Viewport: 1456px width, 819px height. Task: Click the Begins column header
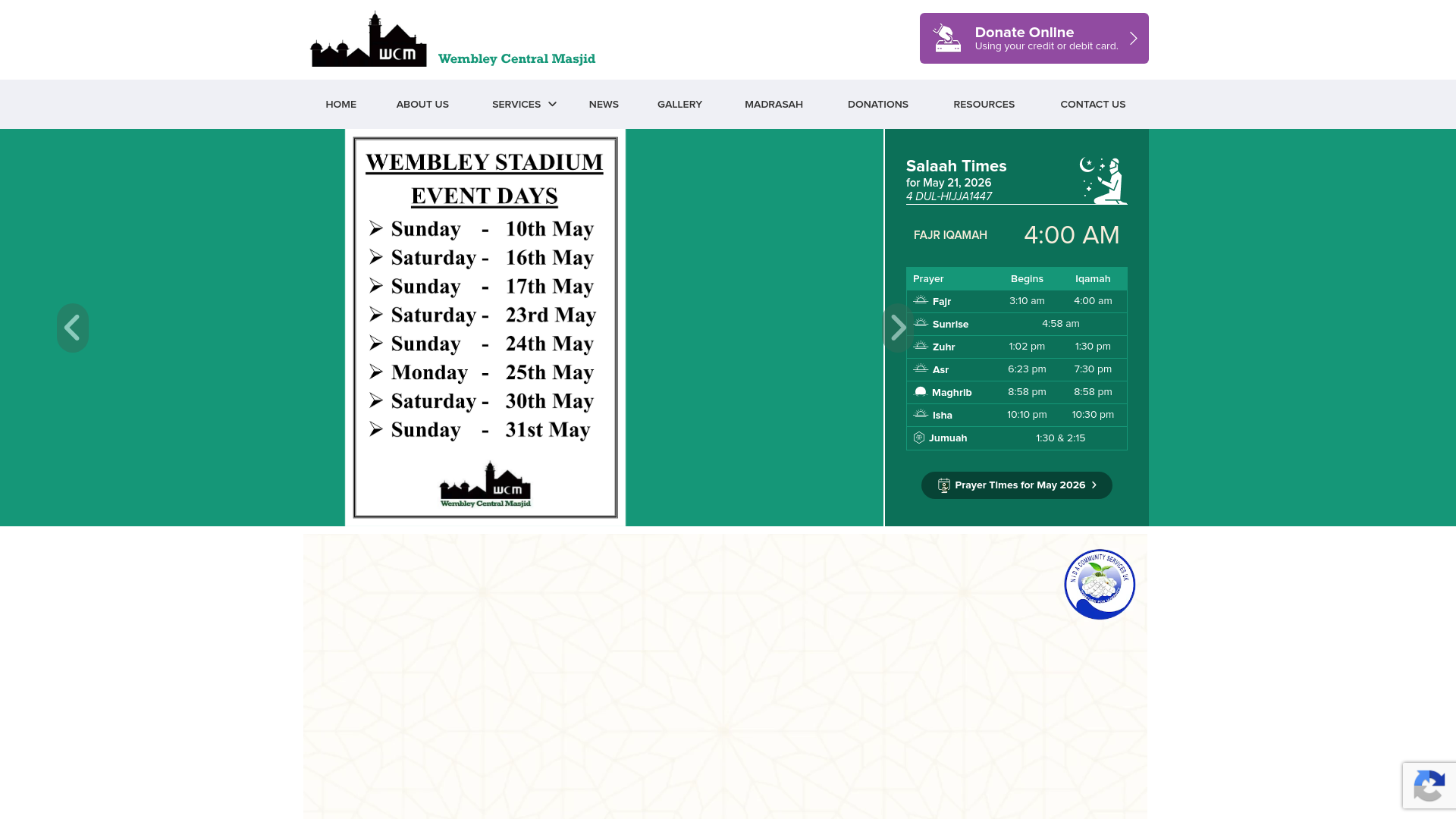coord(1027,278)
